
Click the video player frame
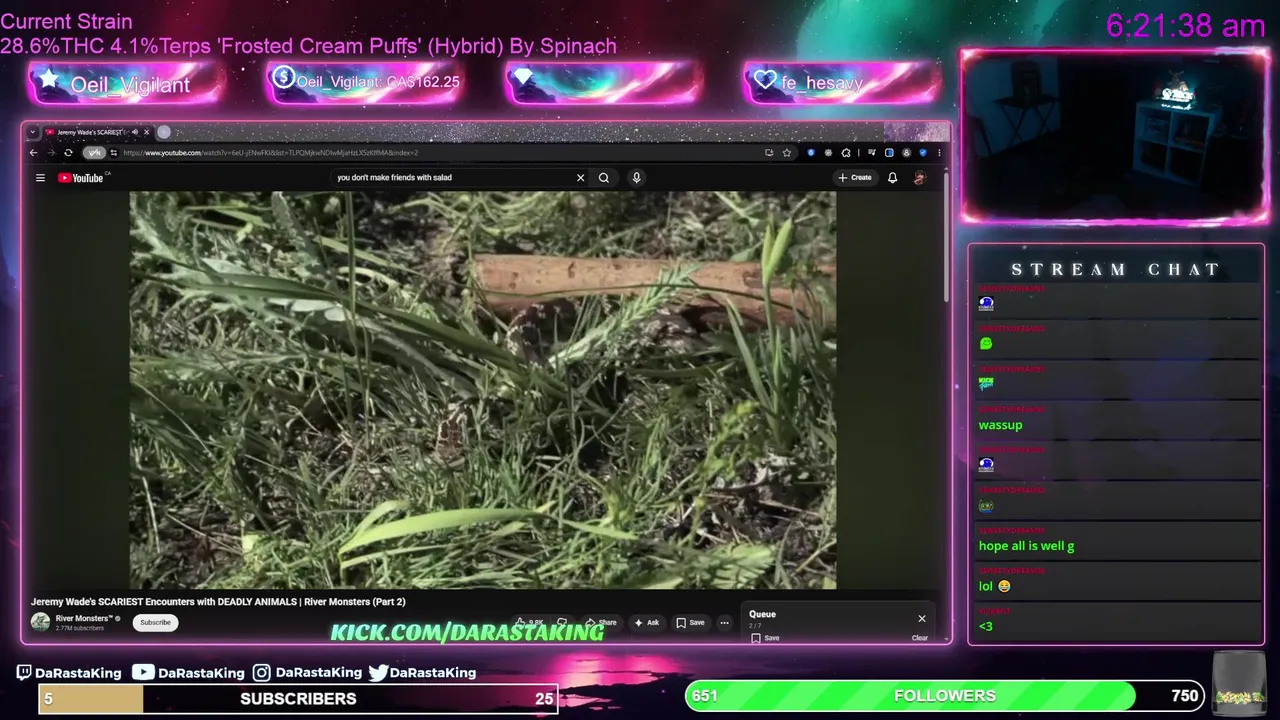pos(483,390)
